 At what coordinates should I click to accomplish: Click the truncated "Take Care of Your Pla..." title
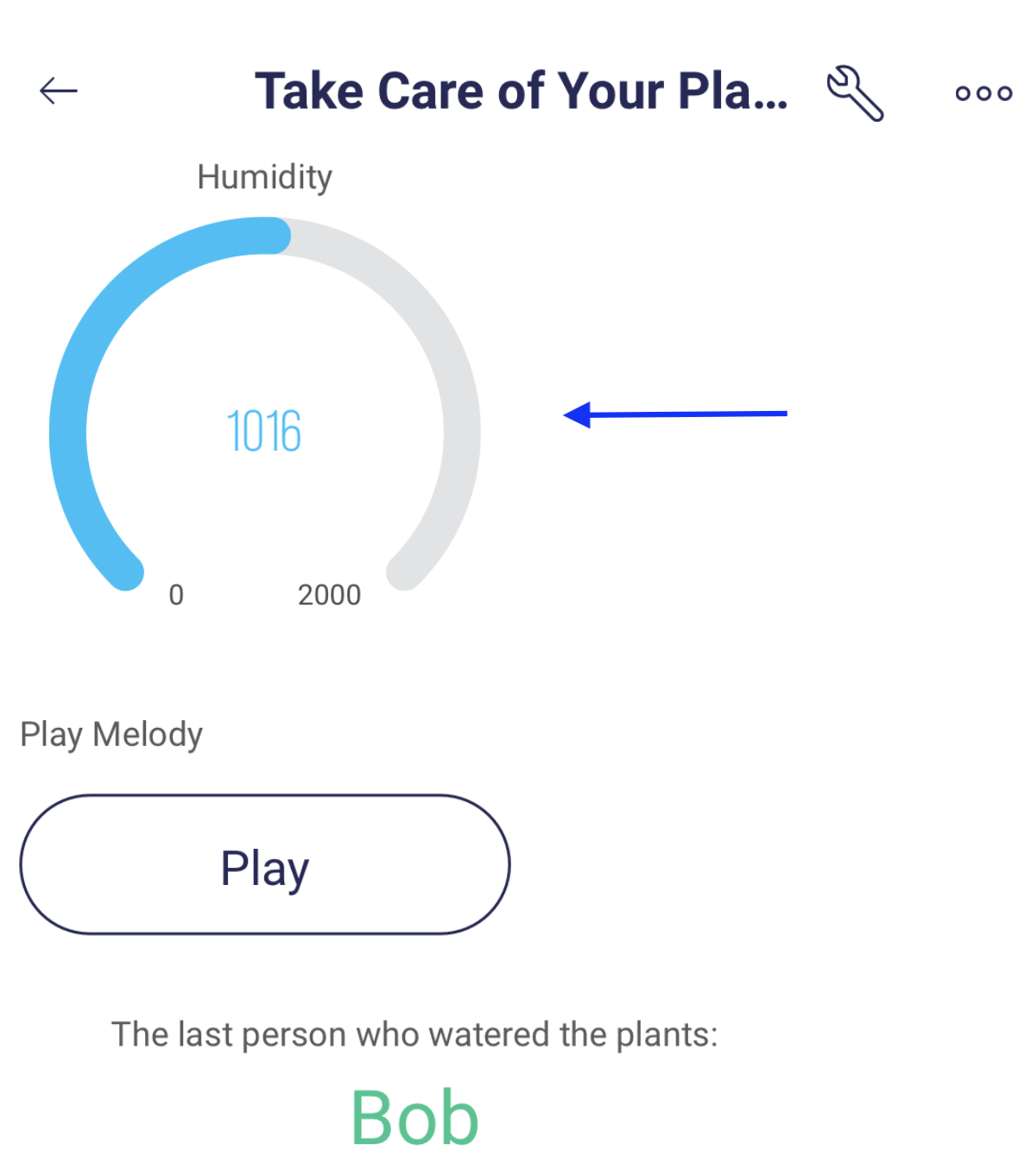[x=521, y=91]
